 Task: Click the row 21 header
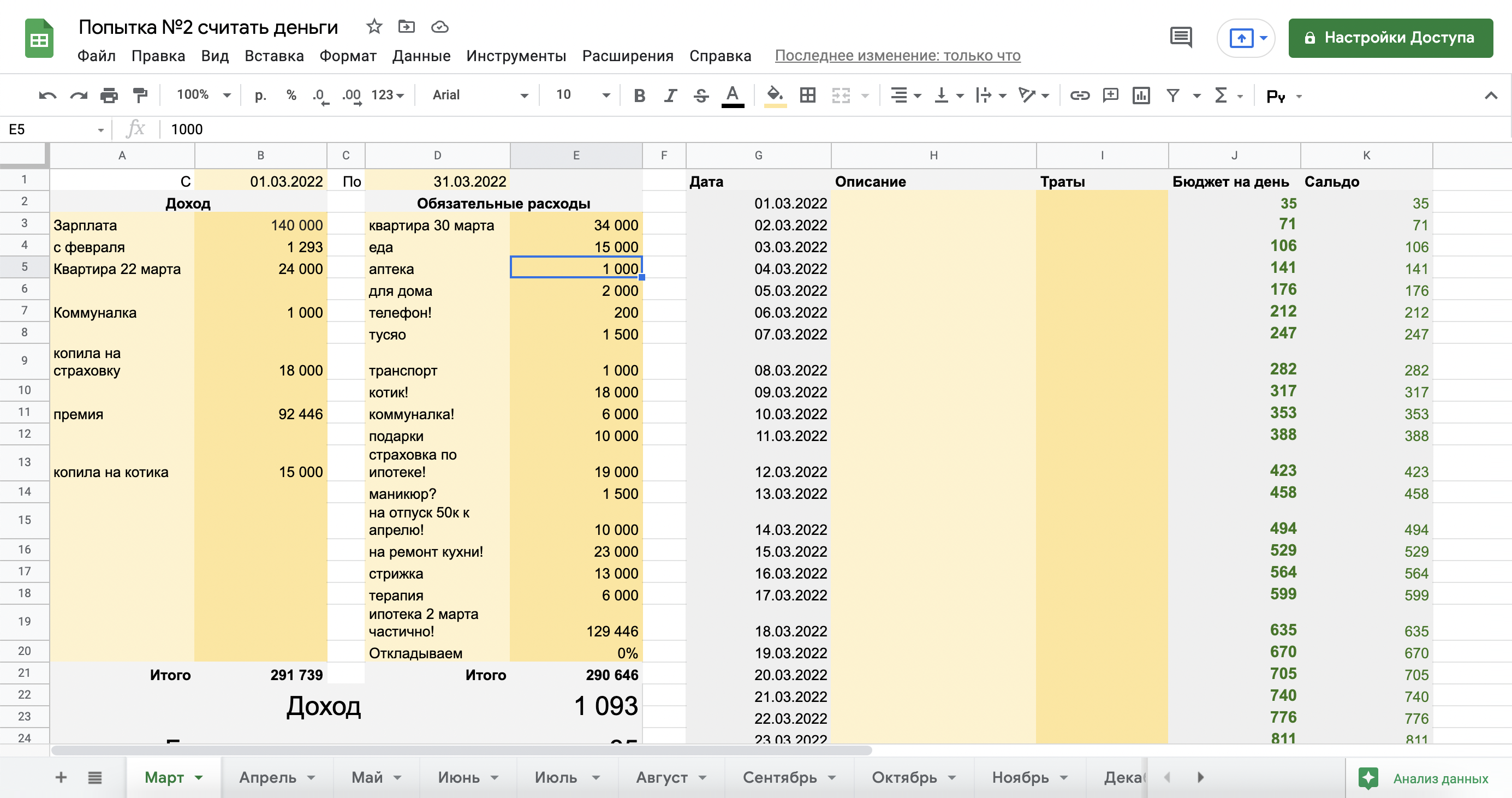point(24,673)
